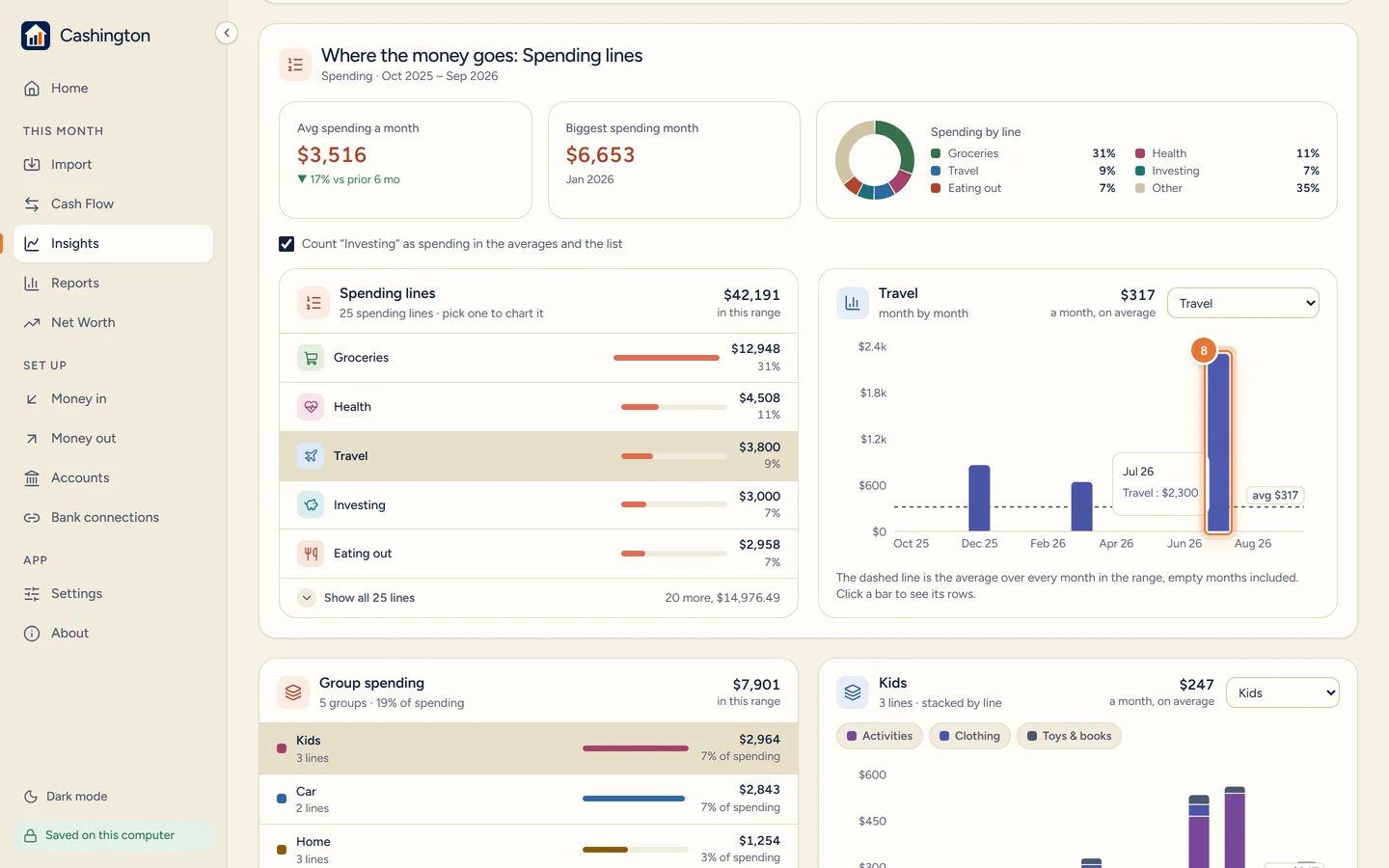Click the Money out arrow icon
The image size is (1389, 868).
32,439
